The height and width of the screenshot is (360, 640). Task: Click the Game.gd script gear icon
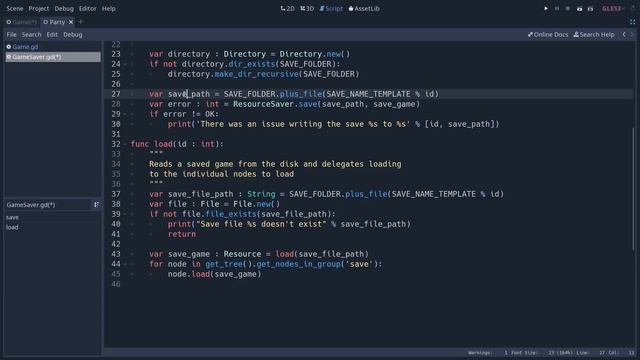[9, 47]
